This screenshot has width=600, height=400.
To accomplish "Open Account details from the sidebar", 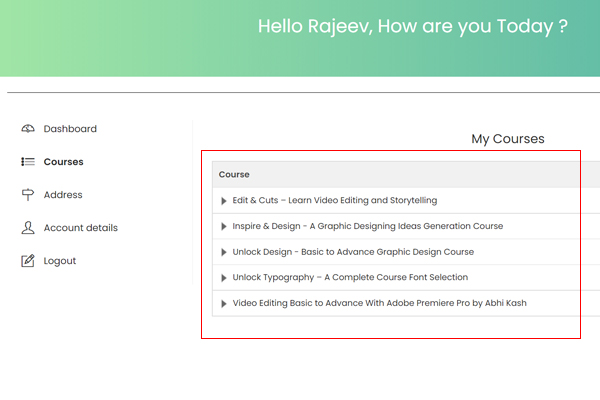I will point(80,228).
